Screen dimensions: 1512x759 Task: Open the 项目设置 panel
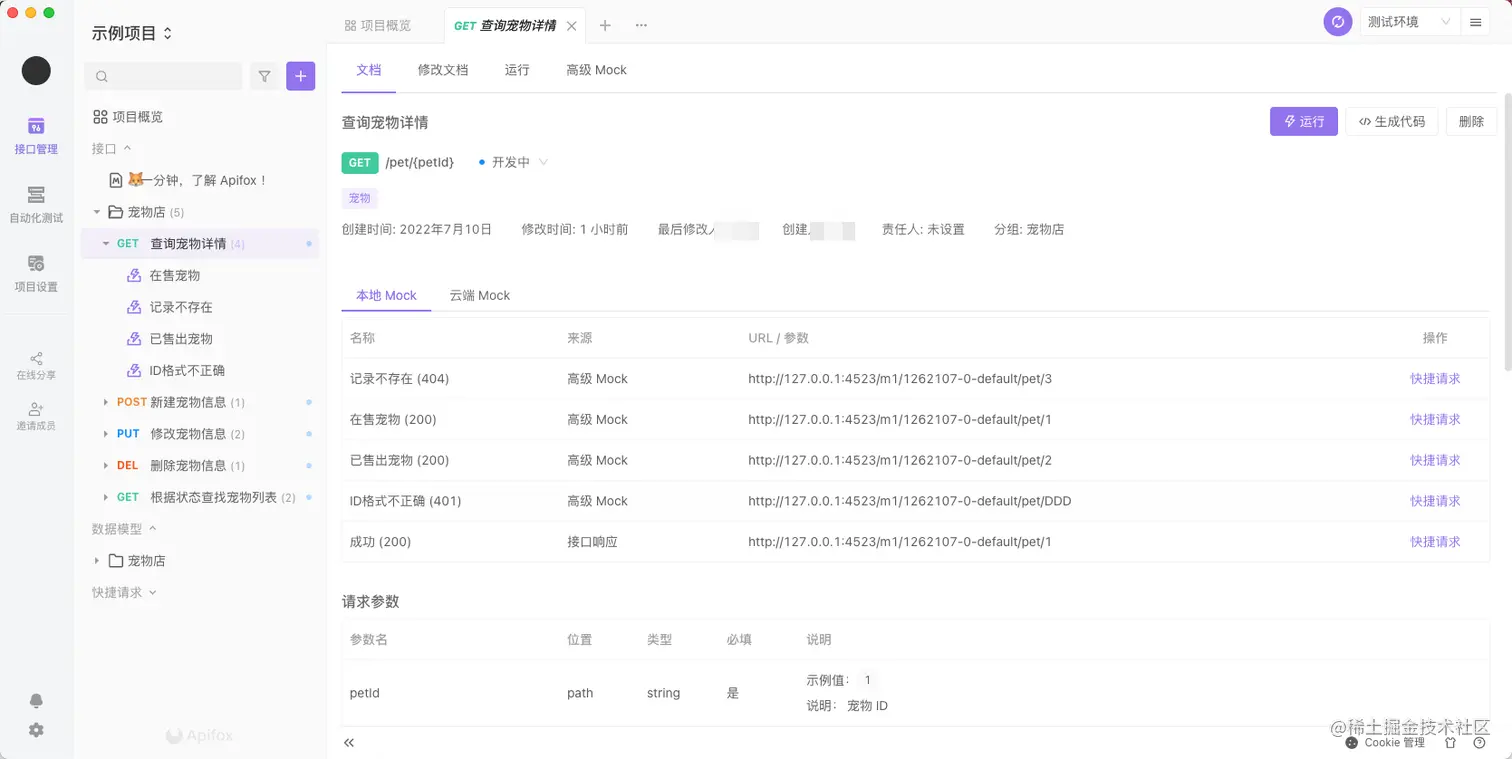[x=36, y=272]
